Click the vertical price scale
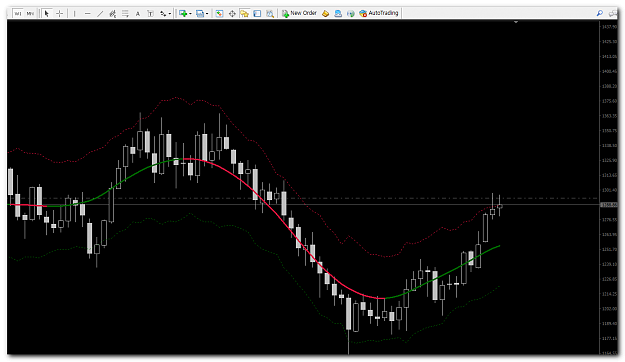625x362 pixels. coord(609,187)
